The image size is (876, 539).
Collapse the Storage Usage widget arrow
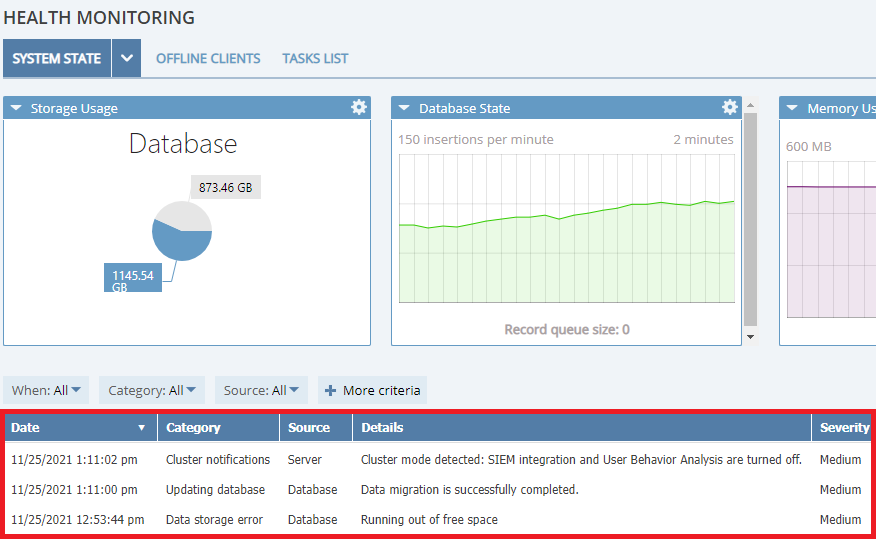coord(17,108)
